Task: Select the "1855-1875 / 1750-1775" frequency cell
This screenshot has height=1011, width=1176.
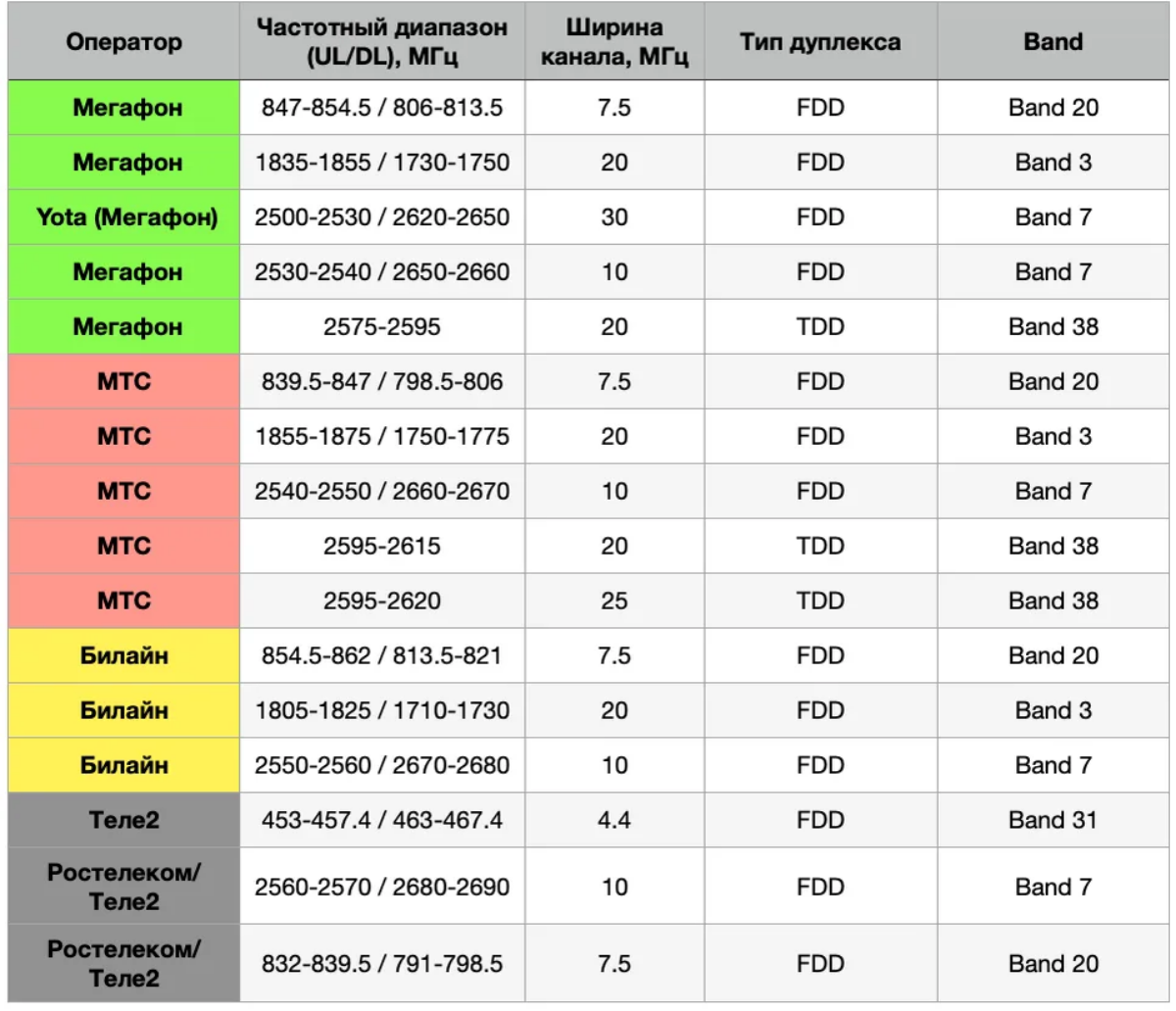Action: (x=382, y=436)
